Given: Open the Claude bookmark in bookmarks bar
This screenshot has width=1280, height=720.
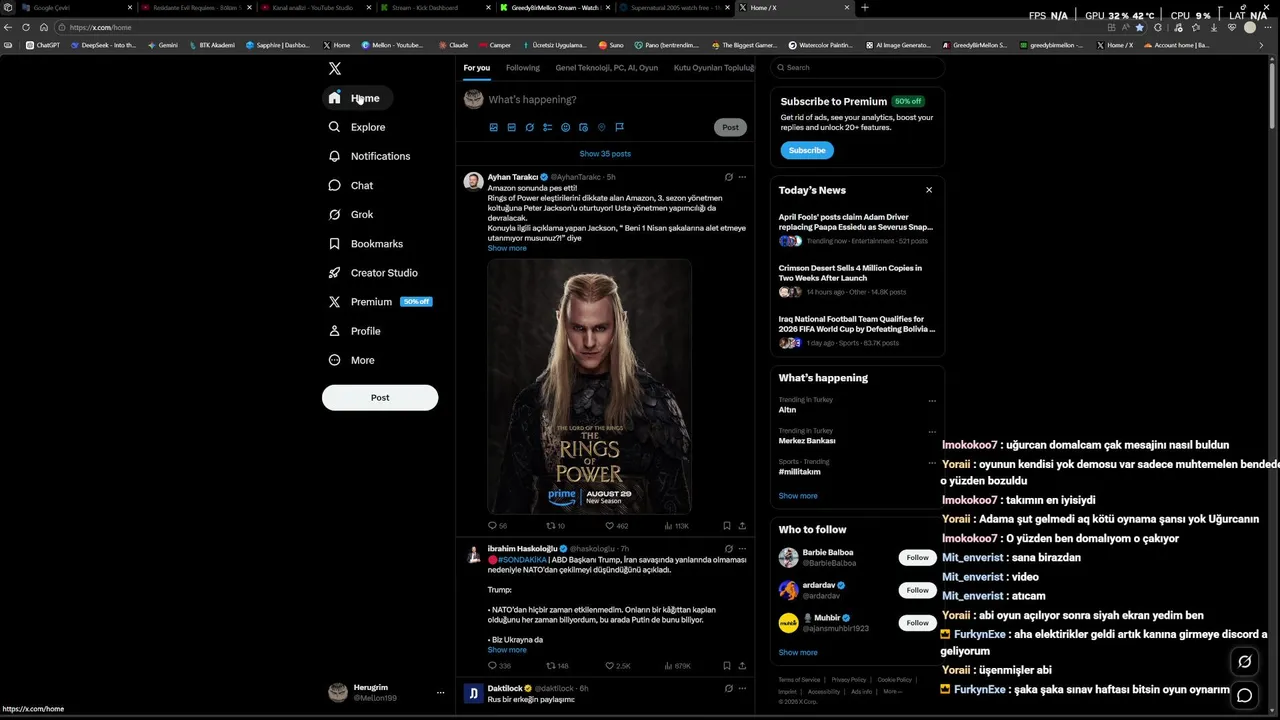Looking at the screenshot, I should pyautogui.click(x=453, y=45).
